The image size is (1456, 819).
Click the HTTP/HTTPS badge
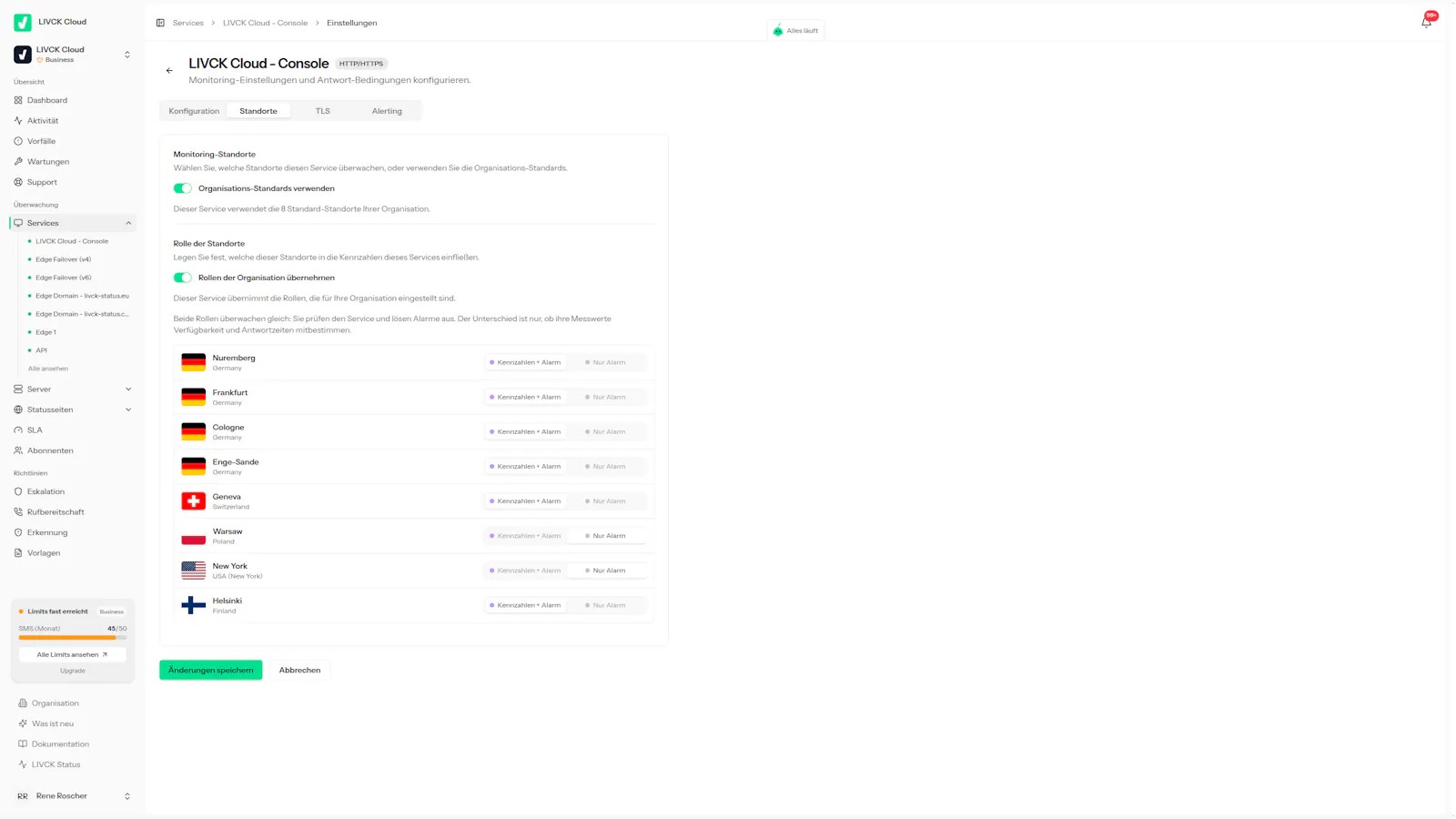point(361,64)
